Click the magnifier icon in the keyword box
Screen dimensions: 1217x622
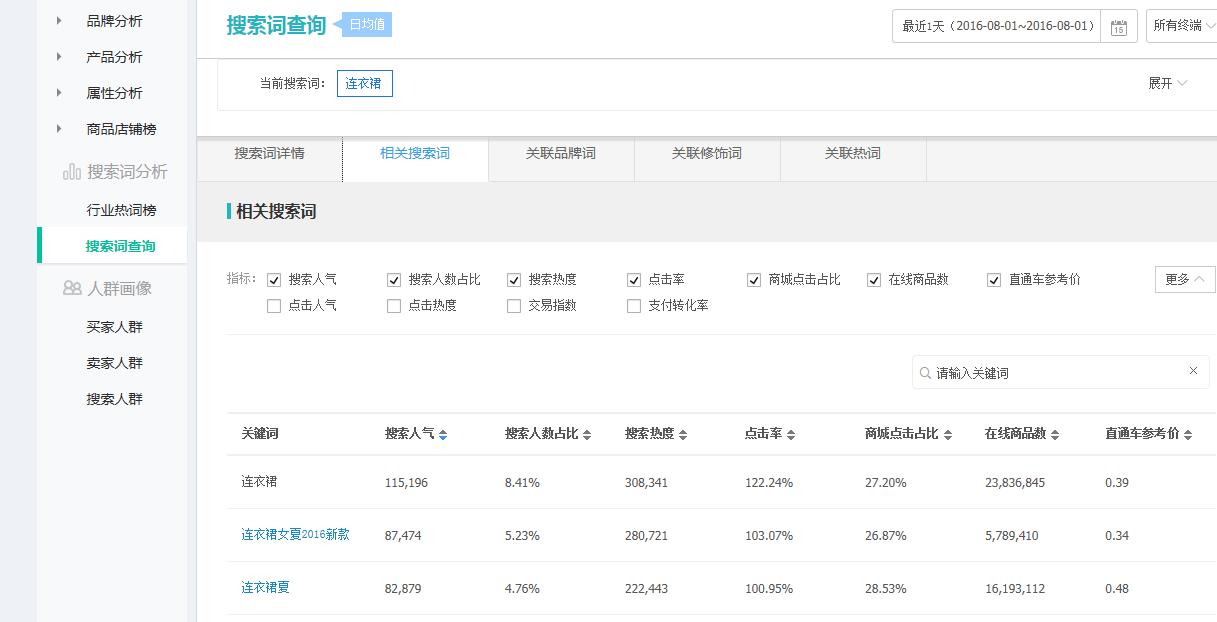pyautogui.click(x=925, y=372)
